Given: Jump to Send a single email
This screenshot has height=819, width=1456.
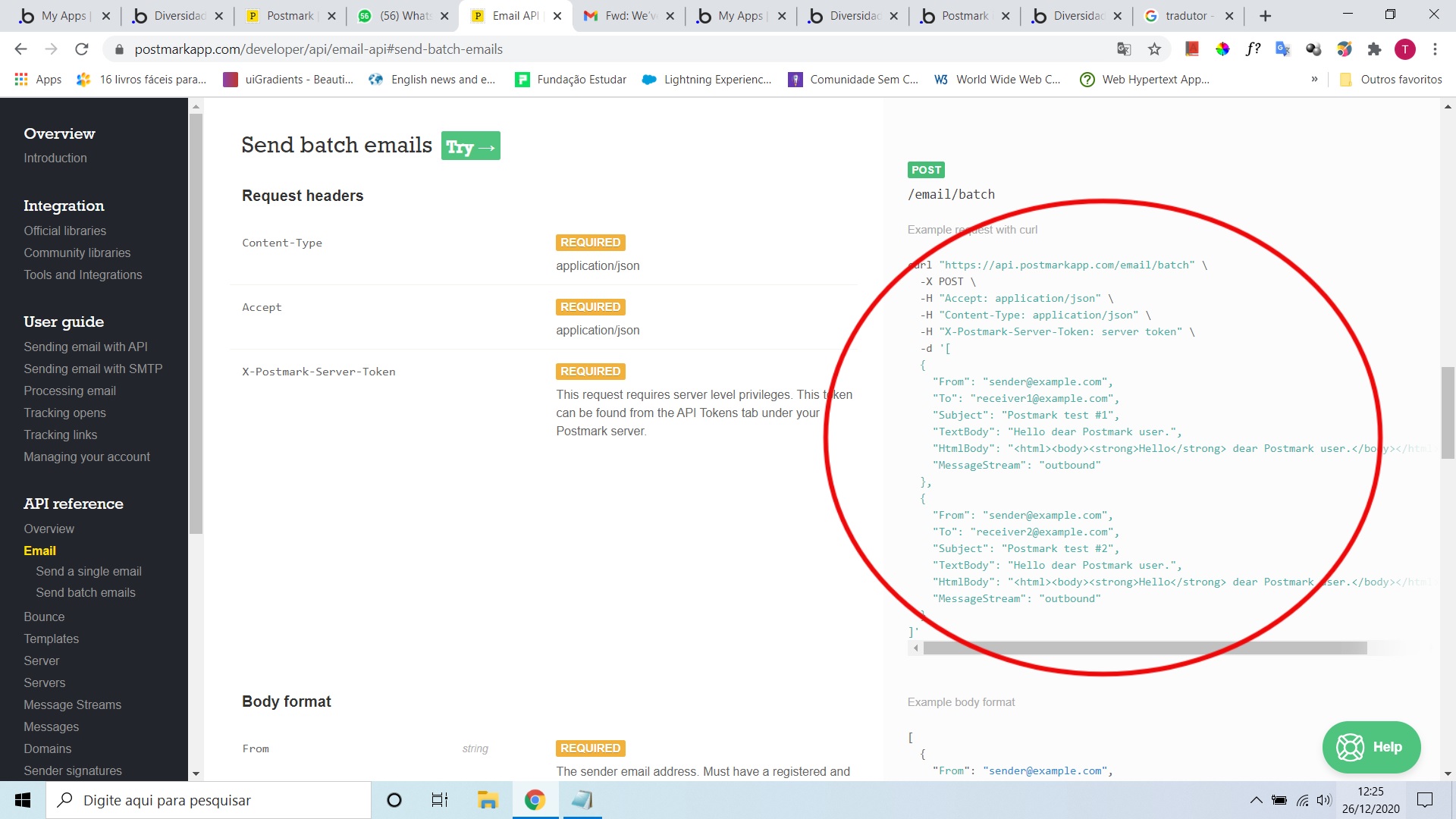Looking at the screenshot, I should pos(89,571).
